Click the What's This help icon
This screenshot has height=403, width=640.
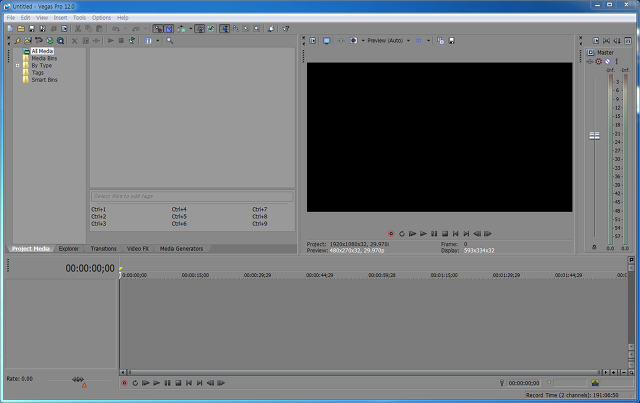pyautogui.click(x=286, y=29)
